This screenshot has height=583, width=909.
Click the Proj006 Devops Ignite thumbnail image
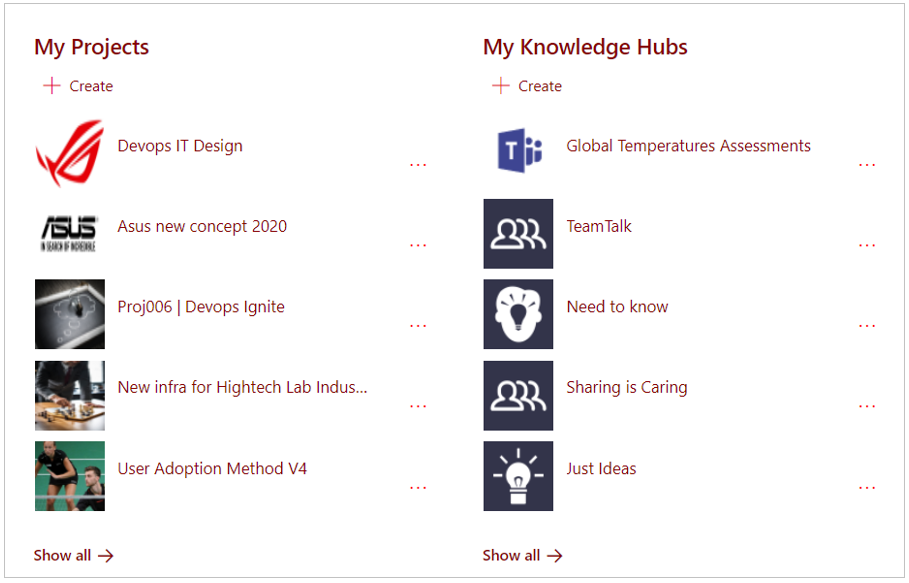[x=70, y=314]
